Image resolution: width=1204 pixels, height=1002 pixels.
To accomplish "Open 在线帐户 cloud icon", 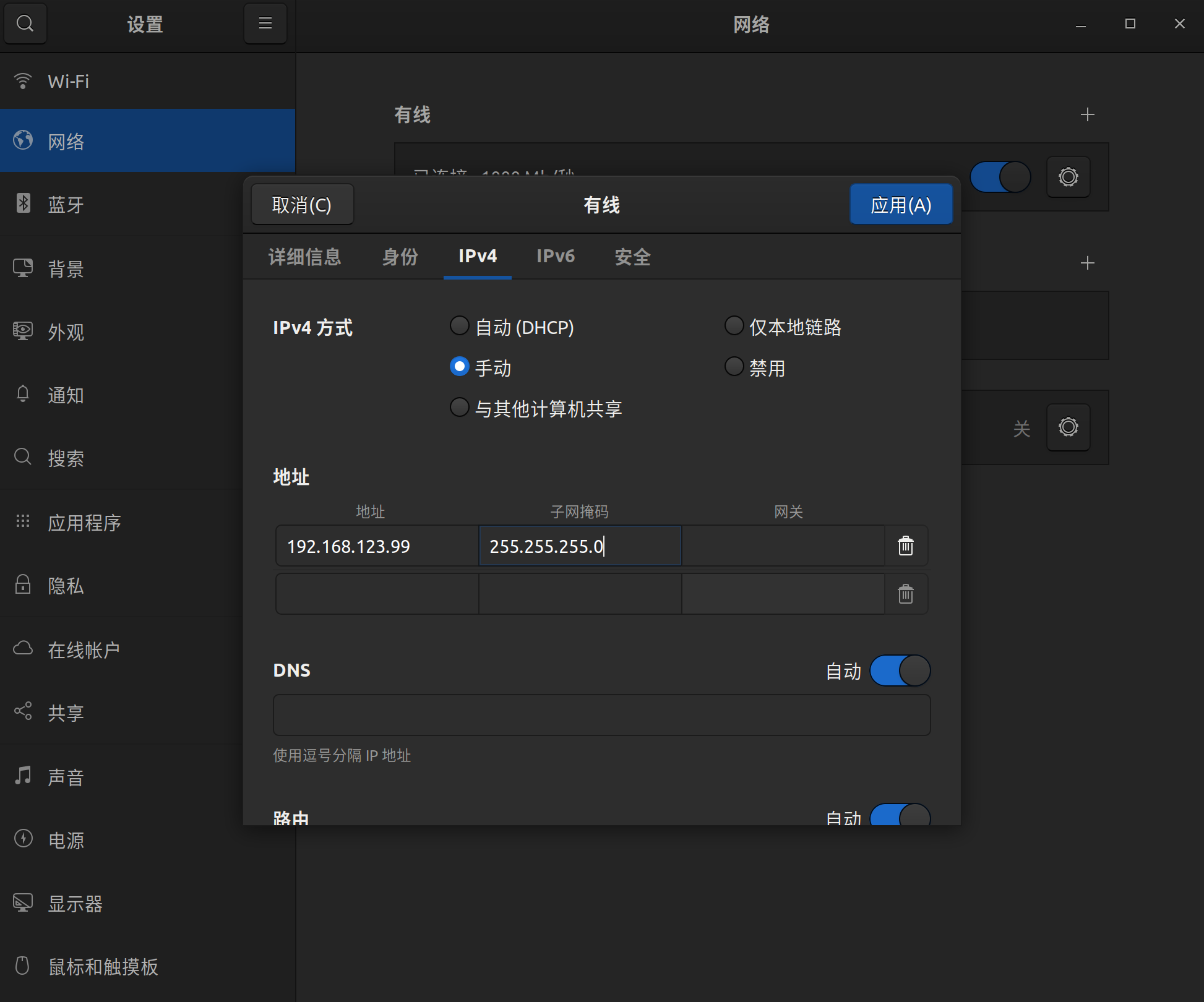I will tap(23, 648).
